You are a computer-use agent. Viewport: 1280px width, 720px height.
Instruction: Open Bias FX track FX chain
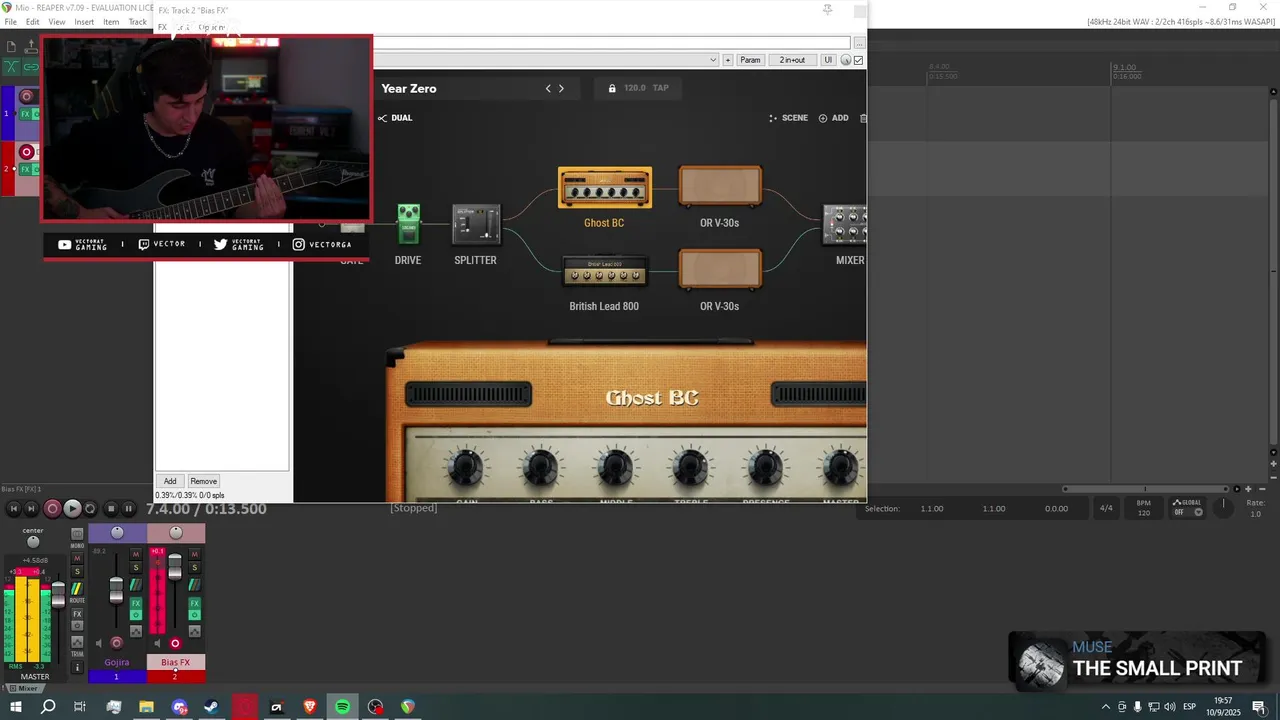pyautogui.click(x=195, y=603)
